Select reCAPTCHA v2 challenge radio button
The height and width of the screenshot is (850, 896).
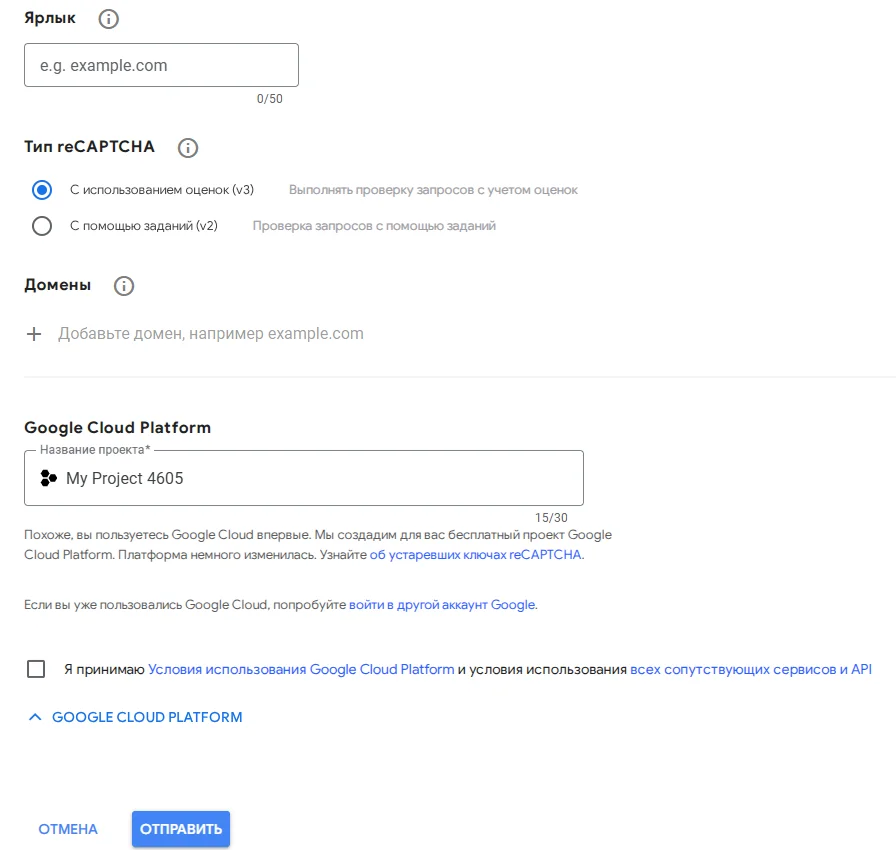coord(42,226)
